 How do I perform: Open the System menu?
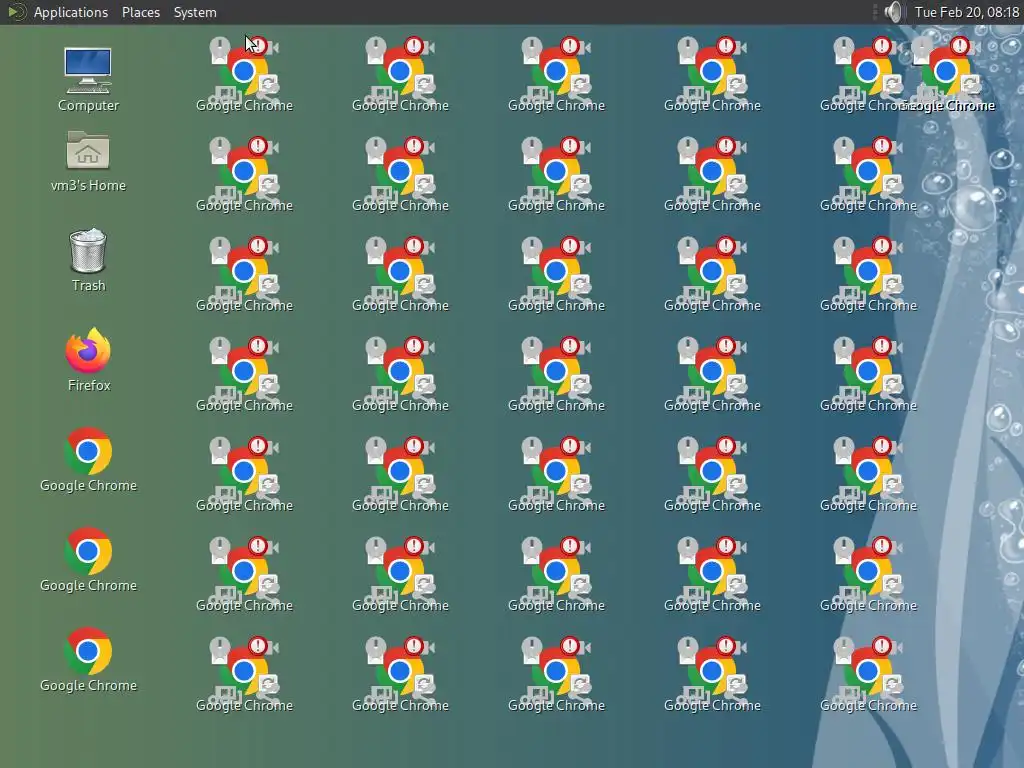point(195,12)
